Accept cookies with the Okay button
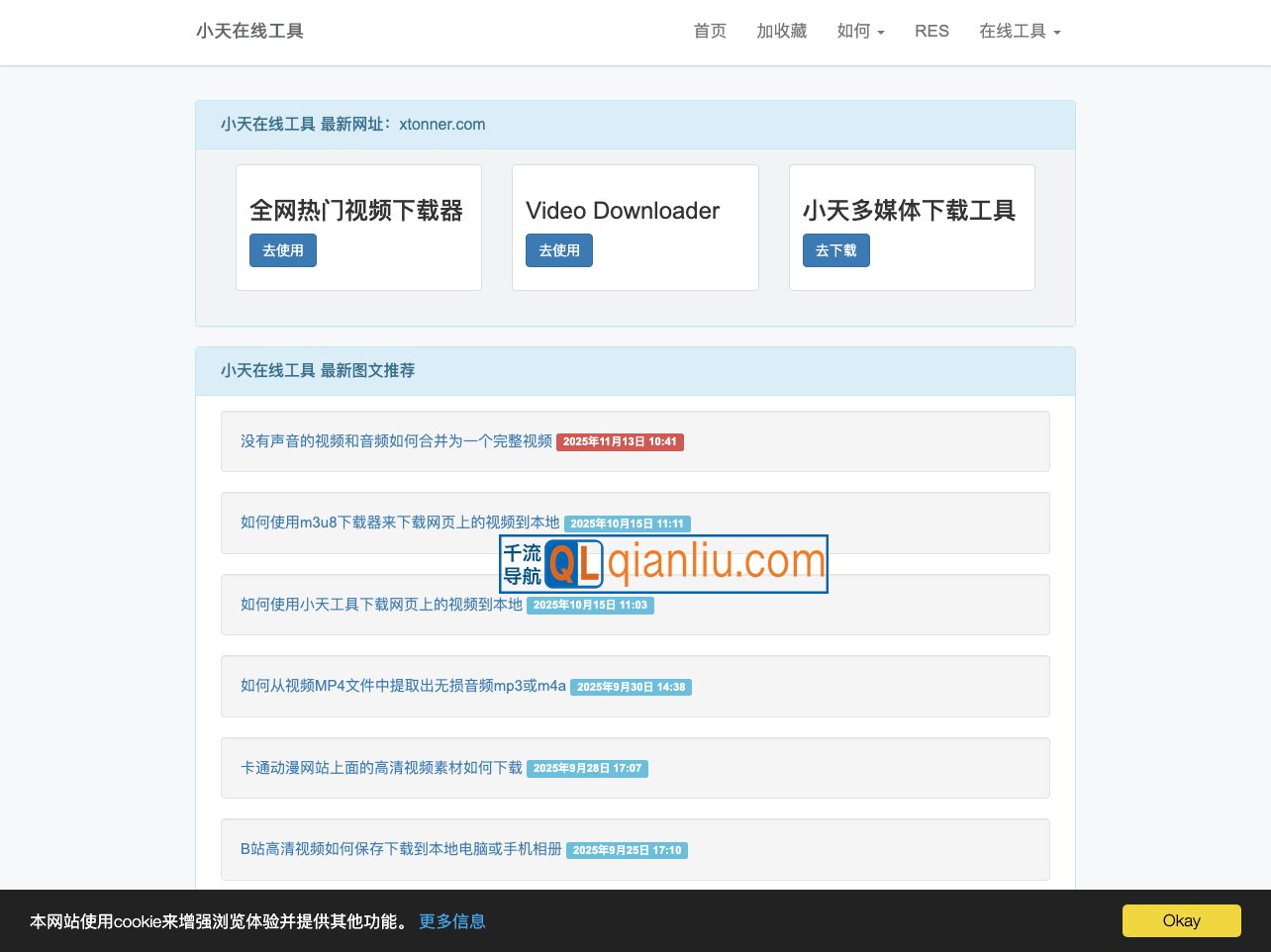This screenshot has height=952, width=1271. [1181, 920]
